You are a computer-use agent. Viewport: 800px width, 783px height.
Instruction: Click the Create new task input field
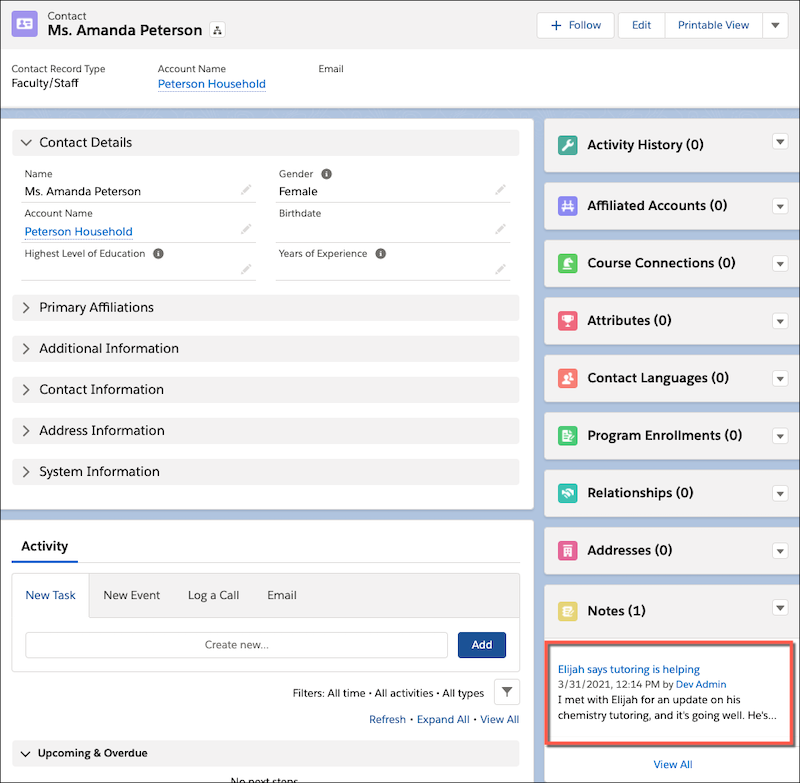(x=236, y=645)
